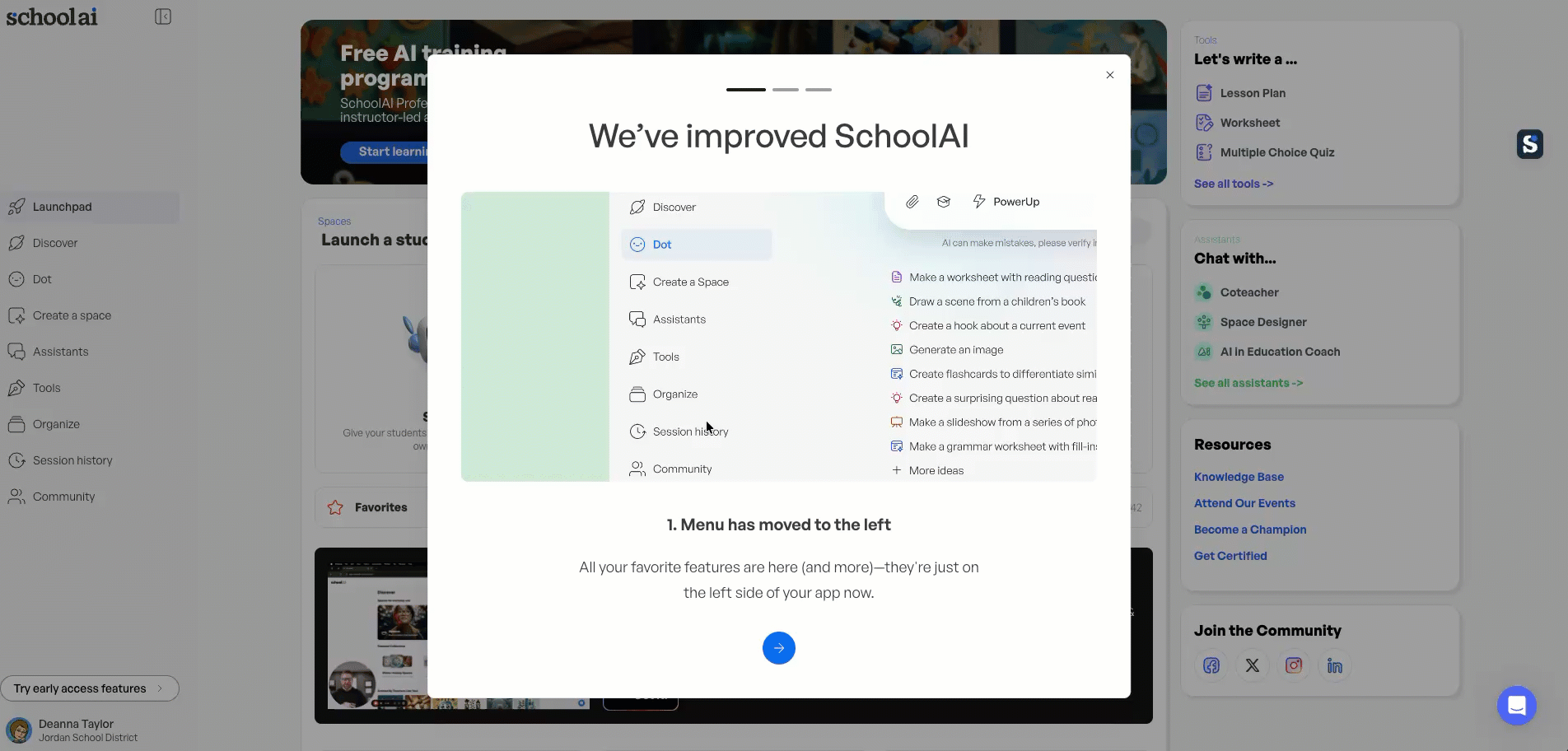This screenshot has height=751, width=1568.
Task: Open the Knowledge Base resource link
Action: pyautogui.click(x=1239, y=477)
